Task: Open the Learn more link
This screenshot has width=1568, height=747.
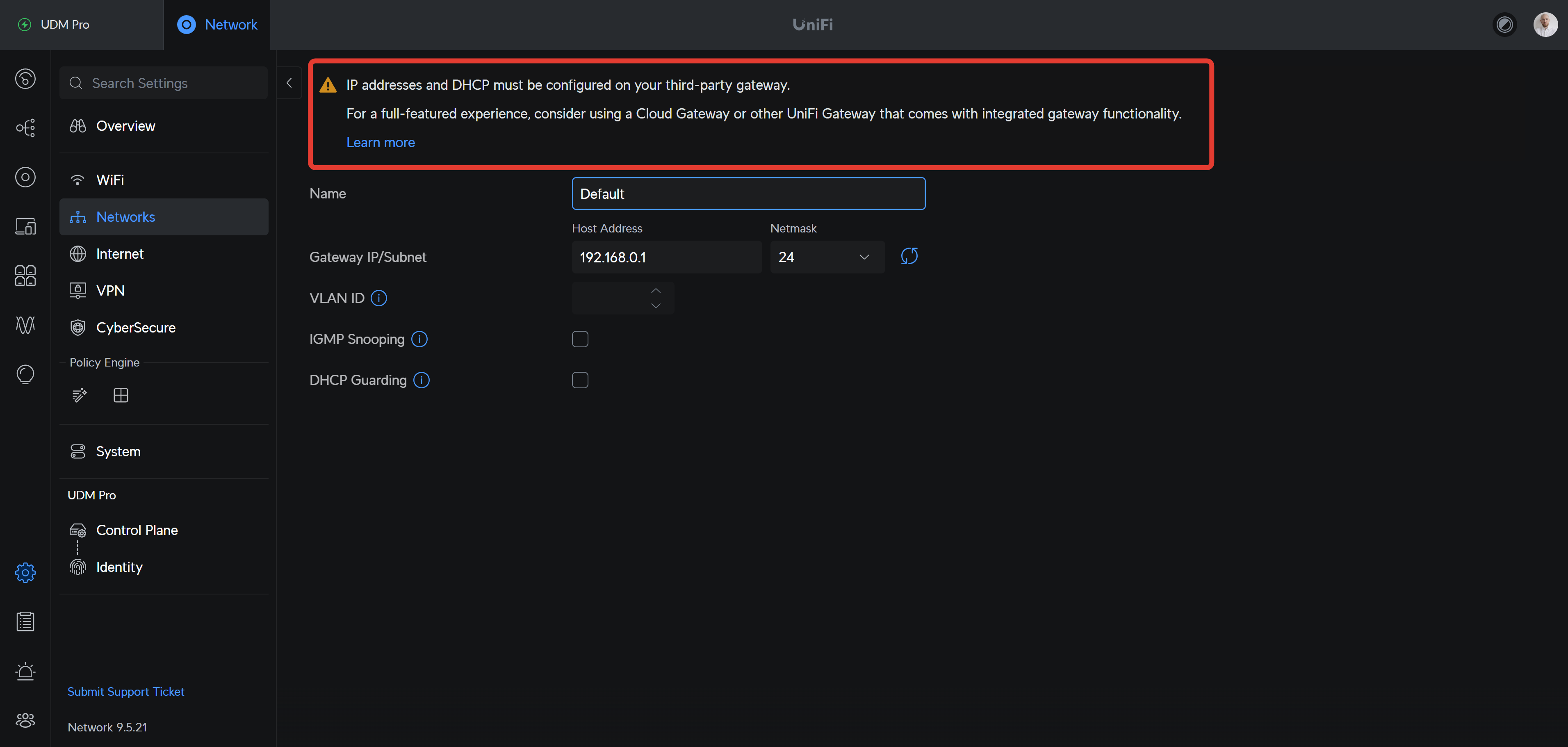Action: [x=381, y=142]
